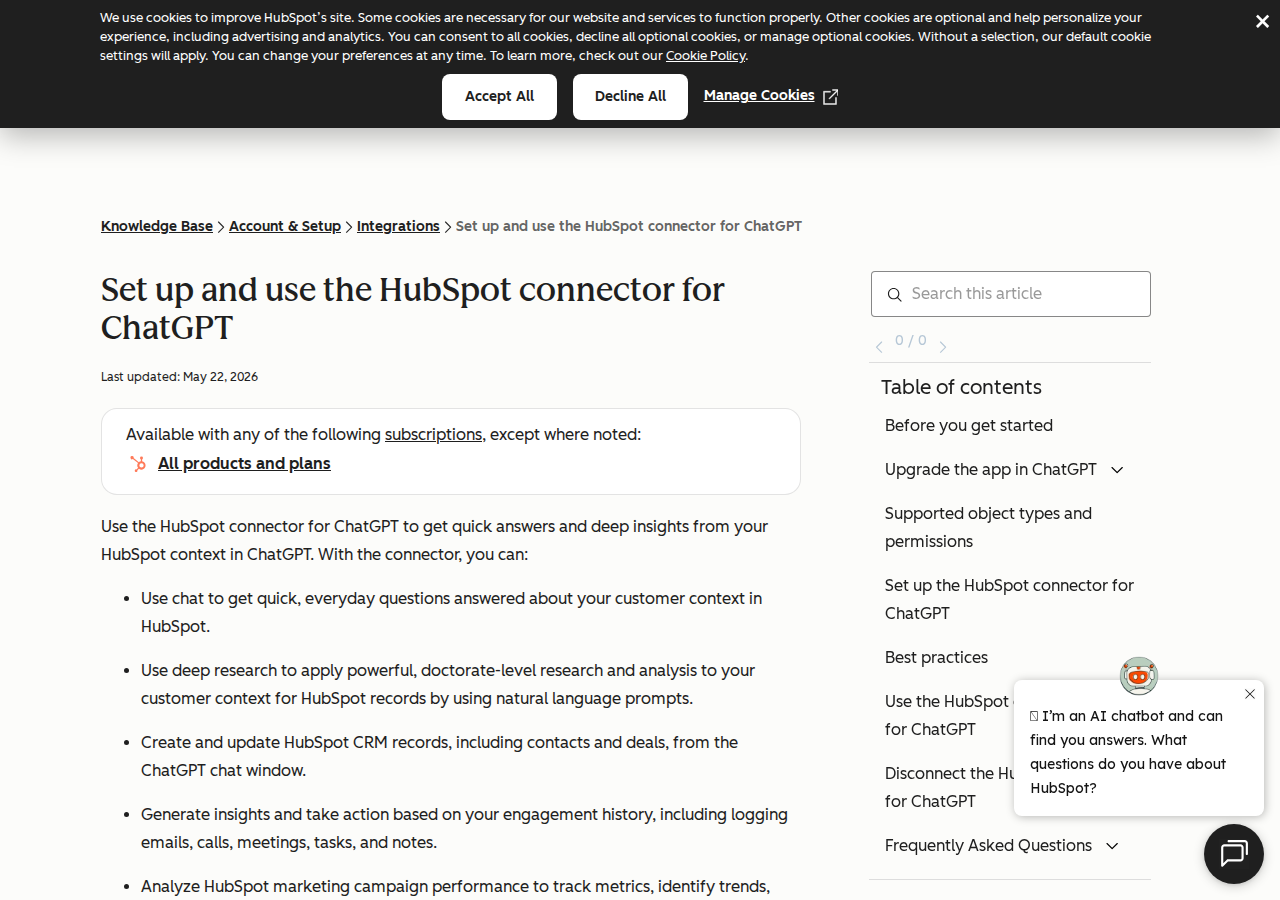Open the Cookie Policy link
Image resolution: width=1280 pixels, height=900 pixels.
pos(705,56)
